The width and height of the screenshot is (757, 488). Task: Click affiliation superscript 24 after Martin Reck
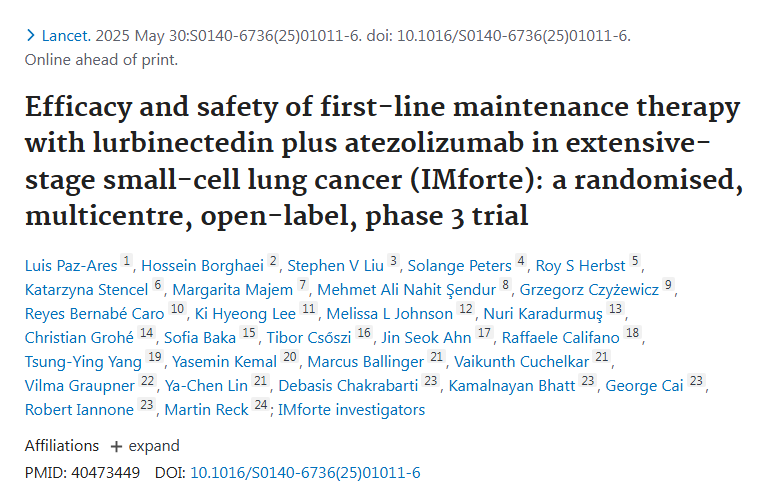[x=261, y=405]
